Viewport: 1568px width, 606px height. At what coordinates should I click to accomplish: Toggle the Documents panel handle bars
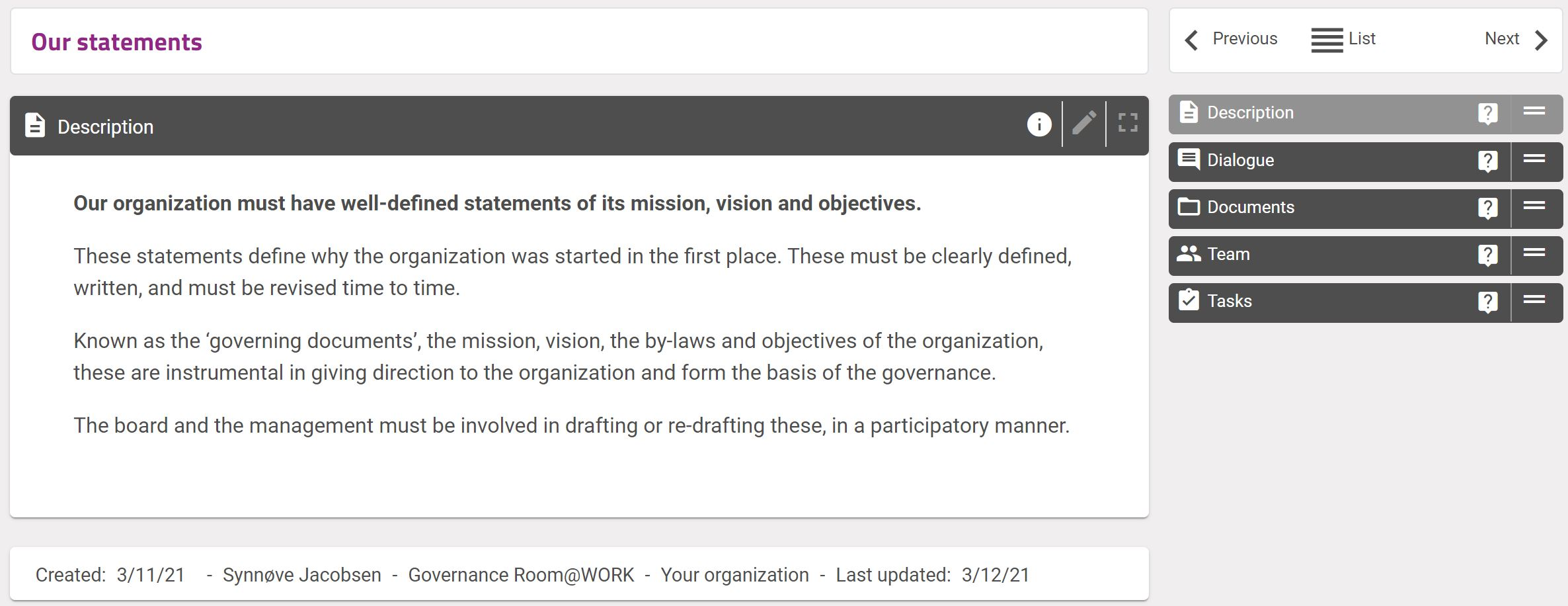(x=1534, y=206)
